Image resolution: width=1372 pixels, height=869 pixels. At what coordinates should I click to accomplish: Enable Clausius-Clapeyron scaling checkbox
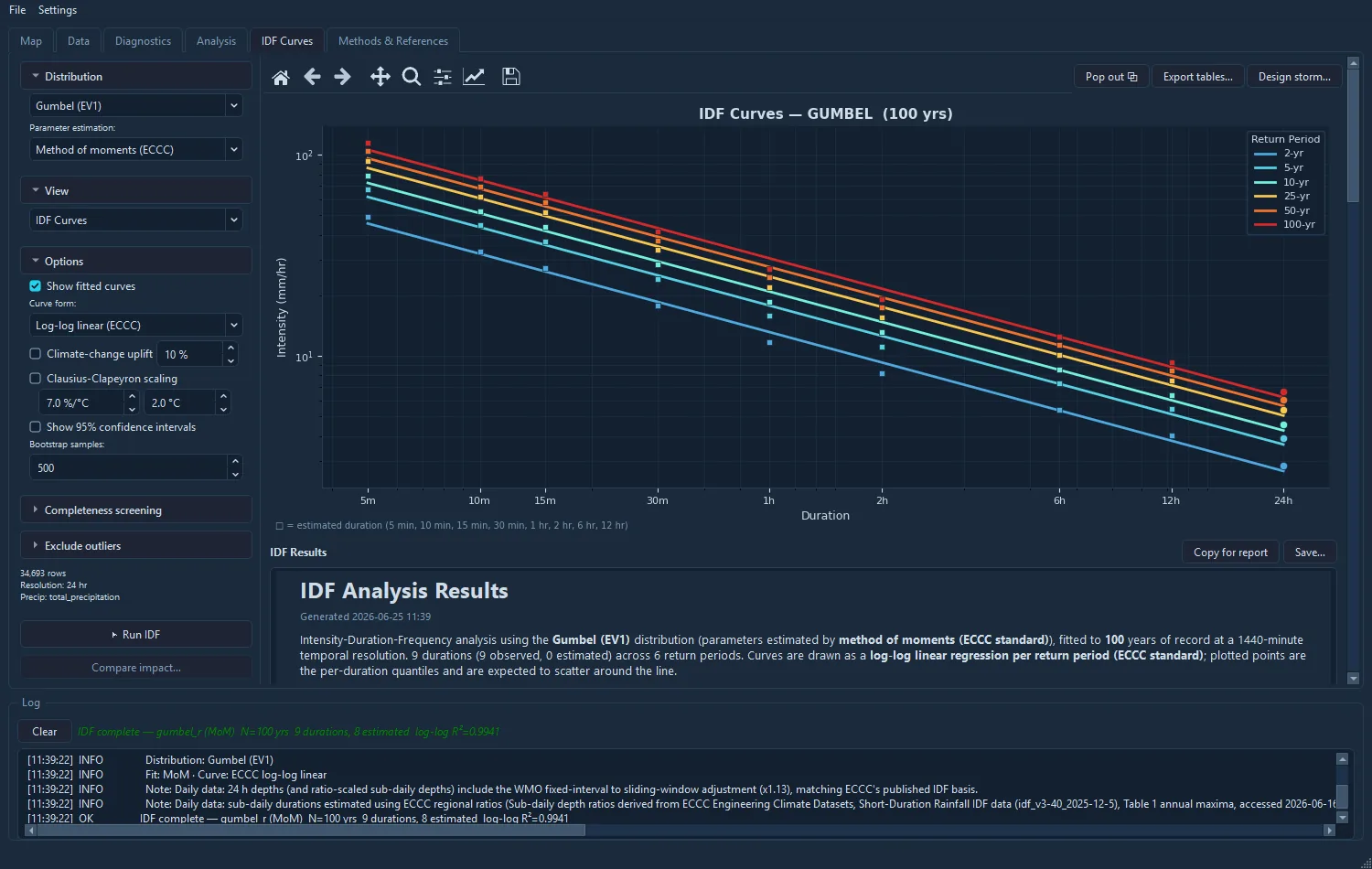pos(35,379)
